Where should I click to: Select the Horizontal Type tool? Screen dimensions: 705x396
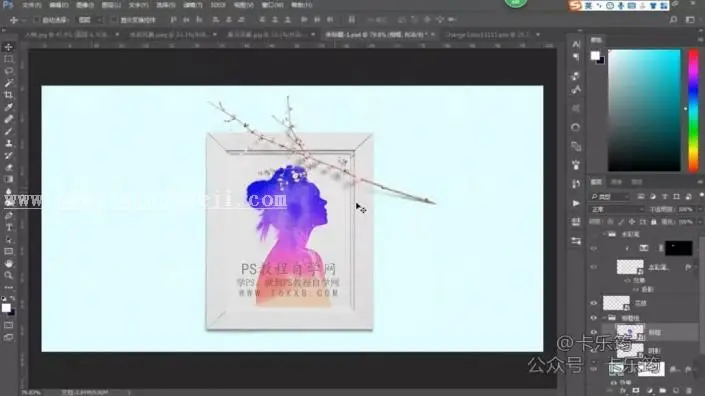pyautogui.click(x=9, y=227)
